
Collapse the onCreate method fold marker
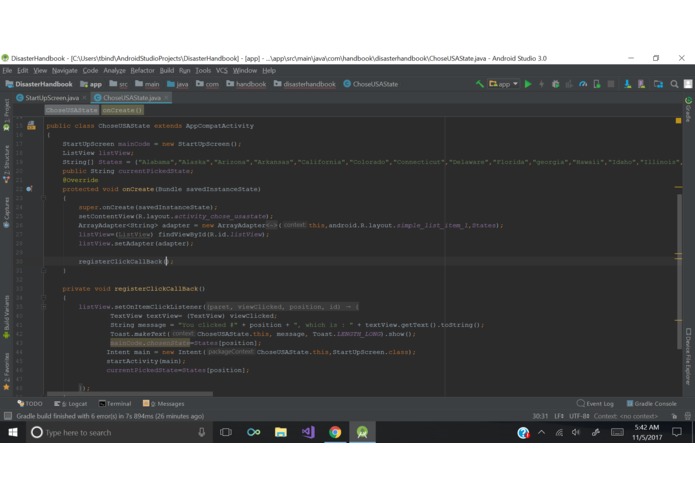tap(43, 198)
